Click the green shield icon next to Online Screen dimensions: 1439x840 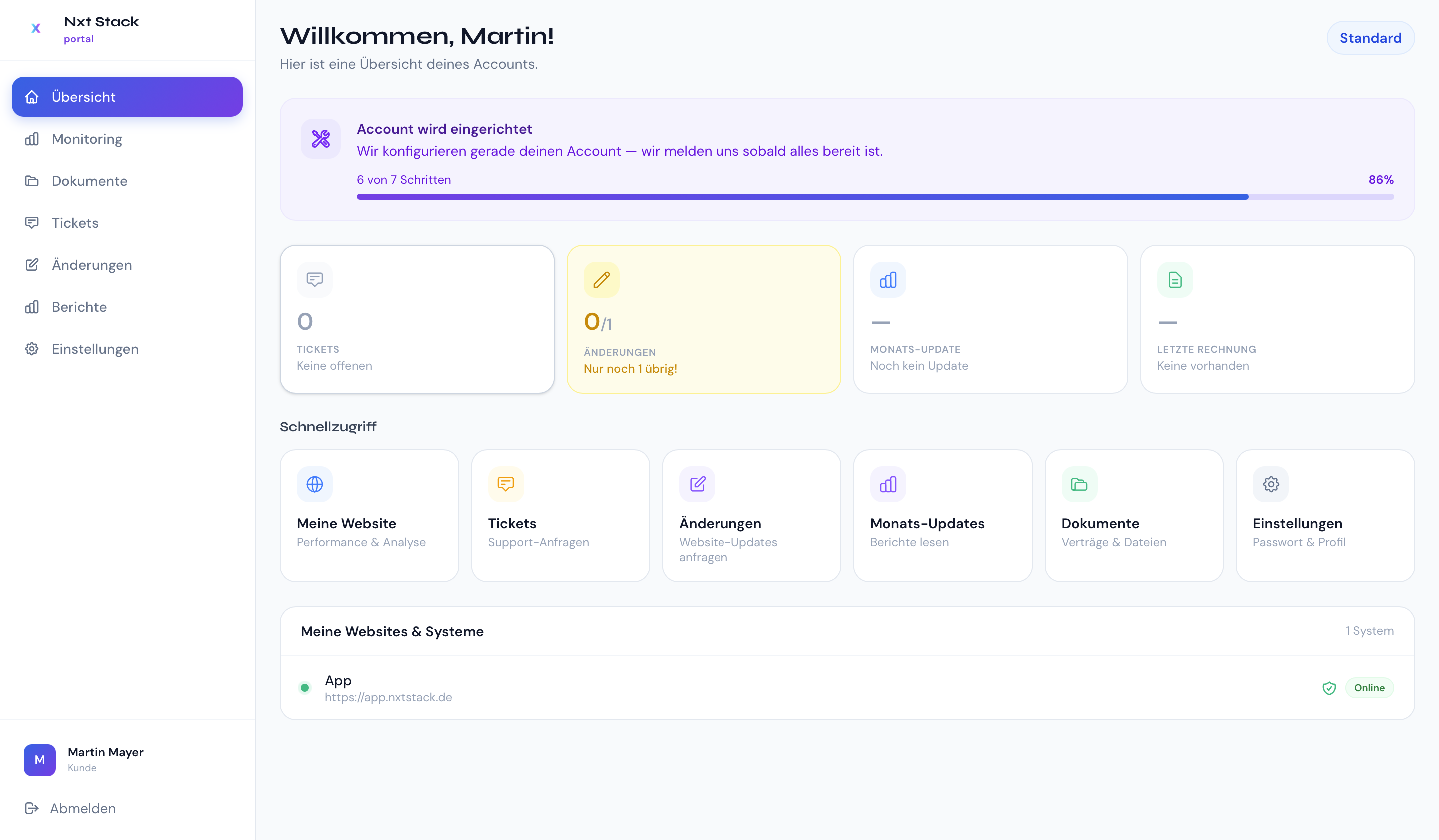1329,688
